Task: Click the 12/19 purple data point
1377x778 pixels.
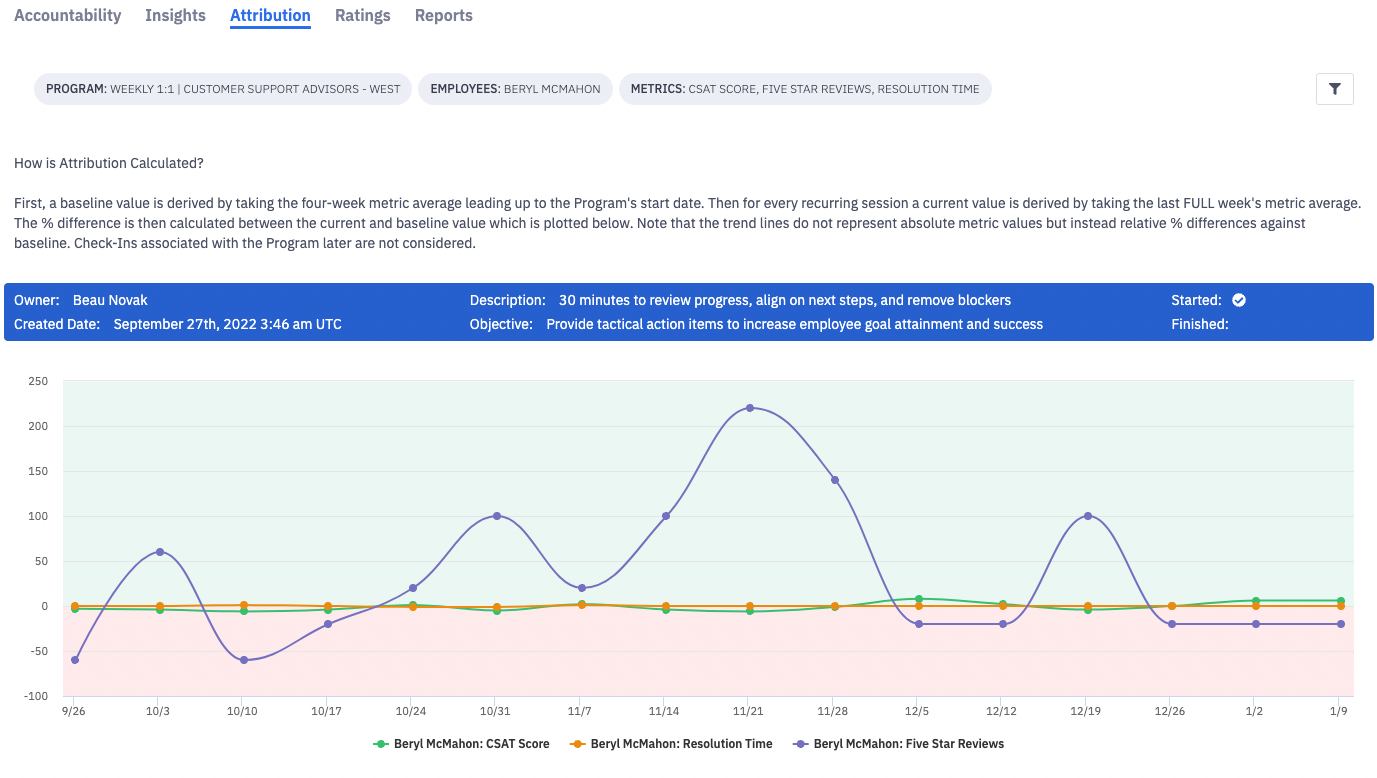Action: (x=1088, y=518)
